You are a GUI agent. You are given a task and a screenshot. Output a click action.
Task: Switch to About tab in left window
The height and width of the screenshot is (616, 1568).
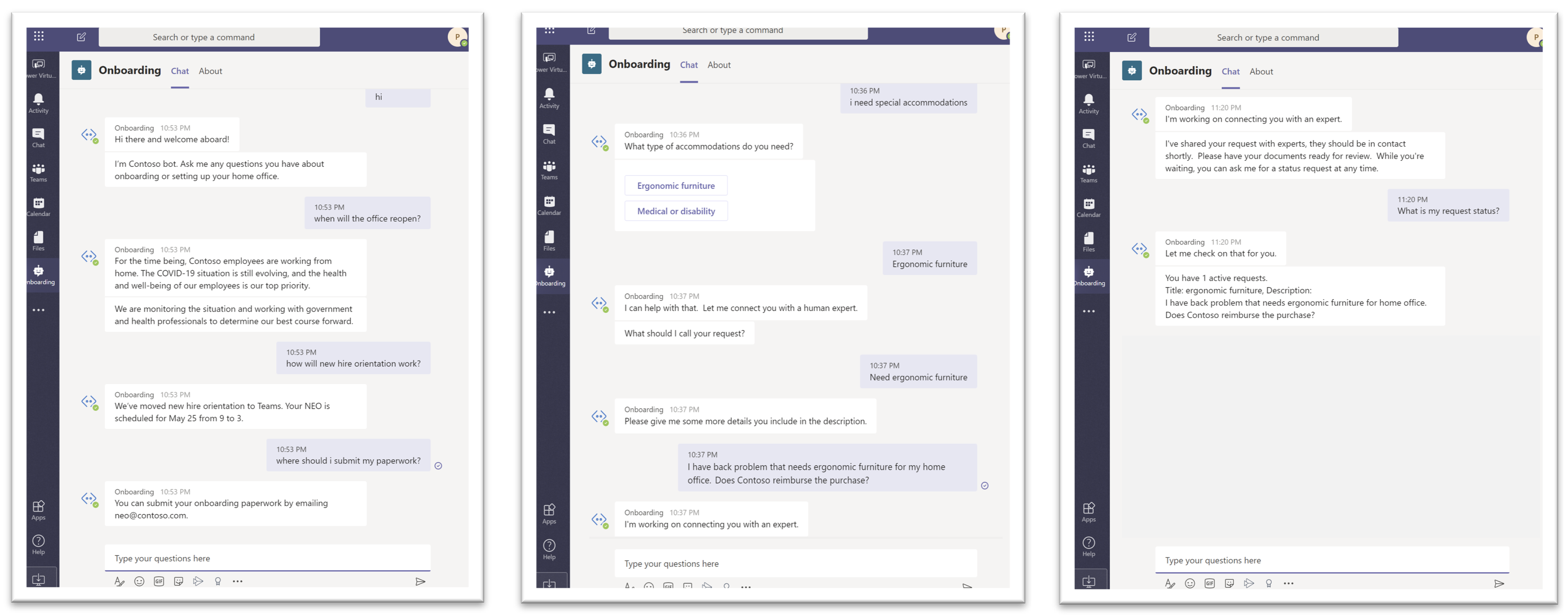point(210,71)
